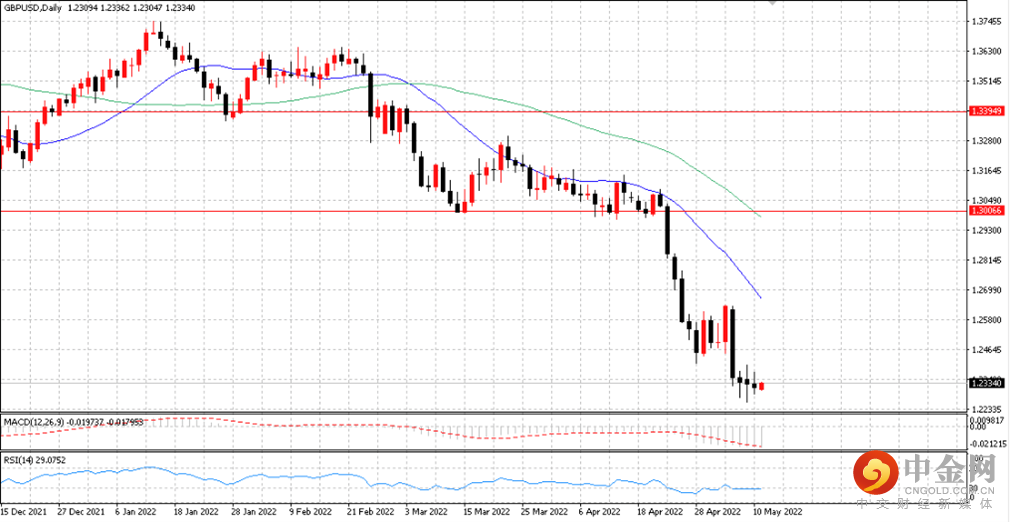Click the latest small red candlestick
The width and height of the screenshot is (1010, 522).
[x=761, y=386]
